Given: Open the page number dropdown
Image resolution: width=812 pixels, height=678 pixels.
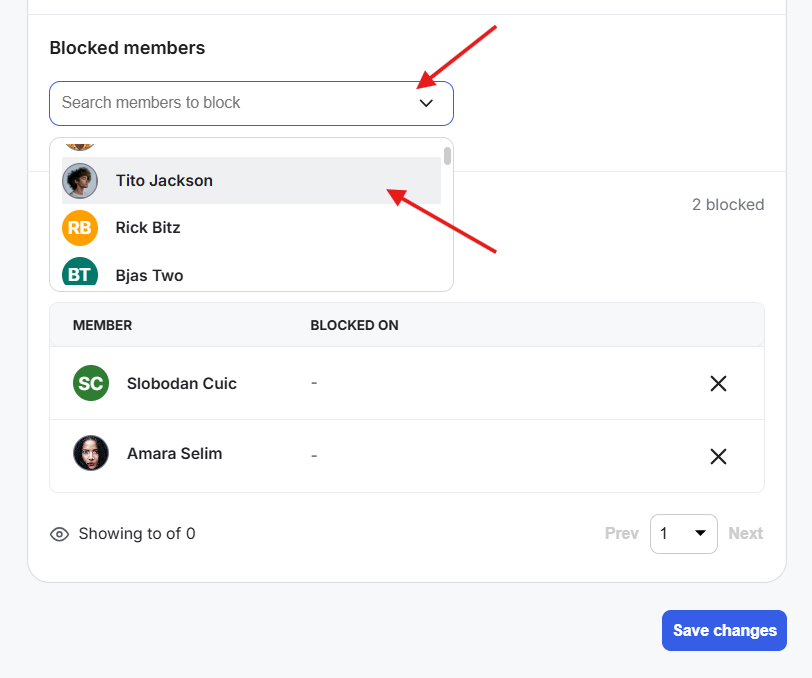Looking at the screenshot, I should pyautogui.click(x=684, y=533).
